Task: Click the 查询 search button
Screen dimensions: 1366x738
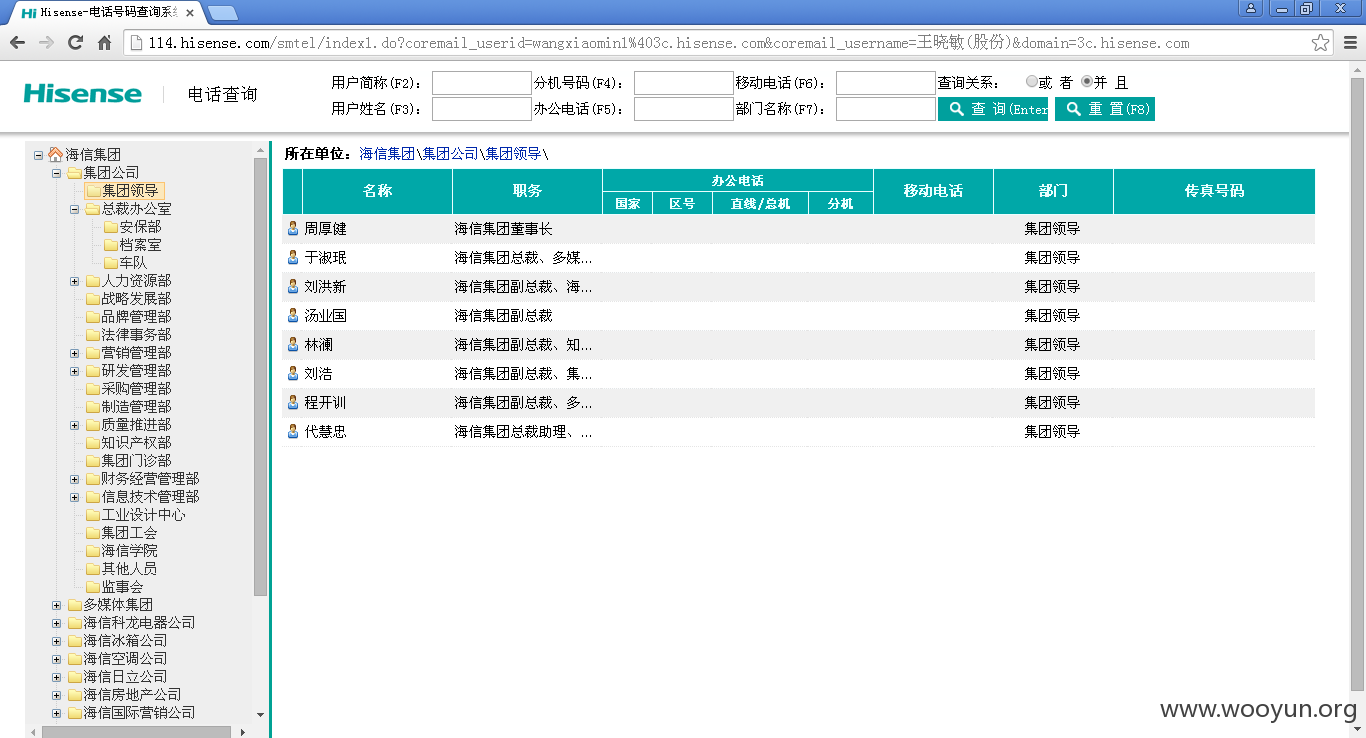Action: coord(993,109)
